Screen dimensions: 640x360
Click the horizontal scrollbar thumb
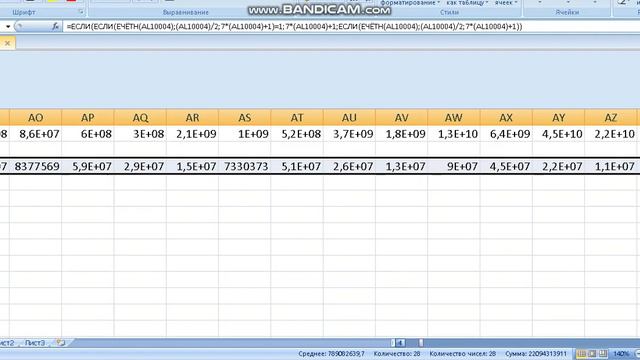pyautogui.click(x=420, y=343)
